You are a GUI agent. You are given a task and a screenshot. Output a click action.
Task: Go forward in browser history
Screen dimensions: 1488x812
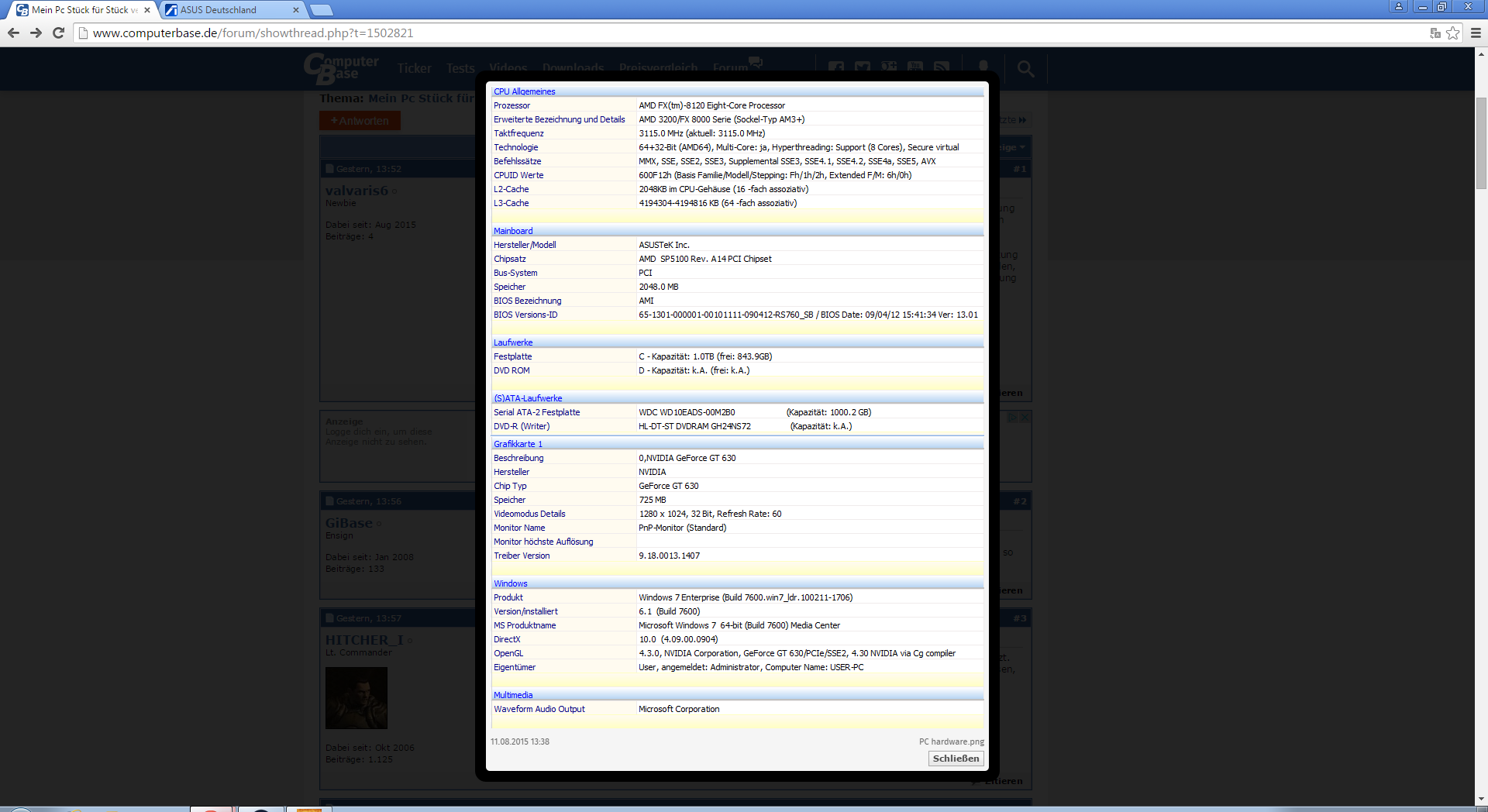(x=36, y=33)
